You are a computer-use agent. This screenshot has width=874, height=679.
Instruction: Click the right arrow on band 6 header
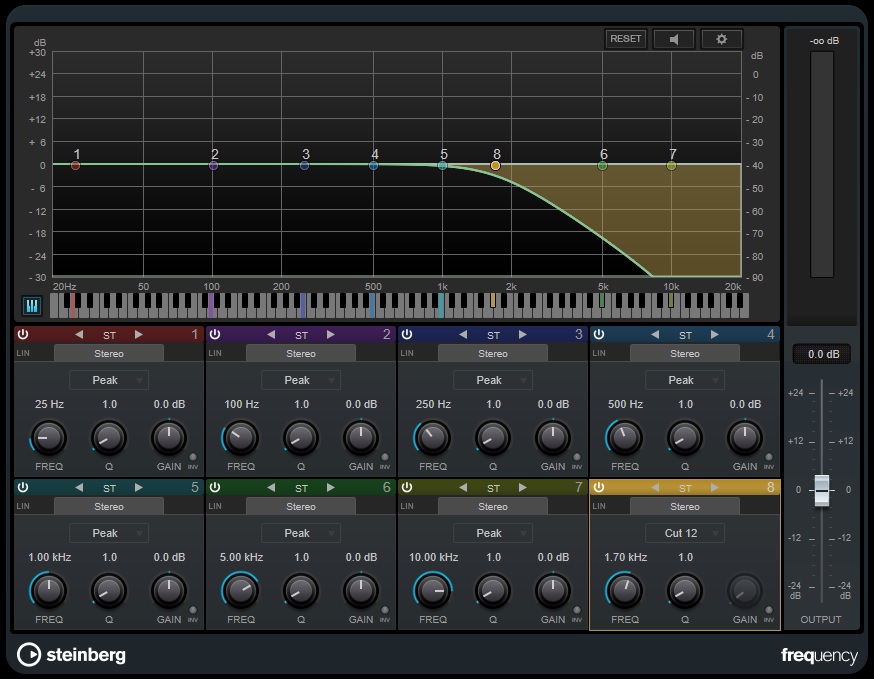pos(331,488)
